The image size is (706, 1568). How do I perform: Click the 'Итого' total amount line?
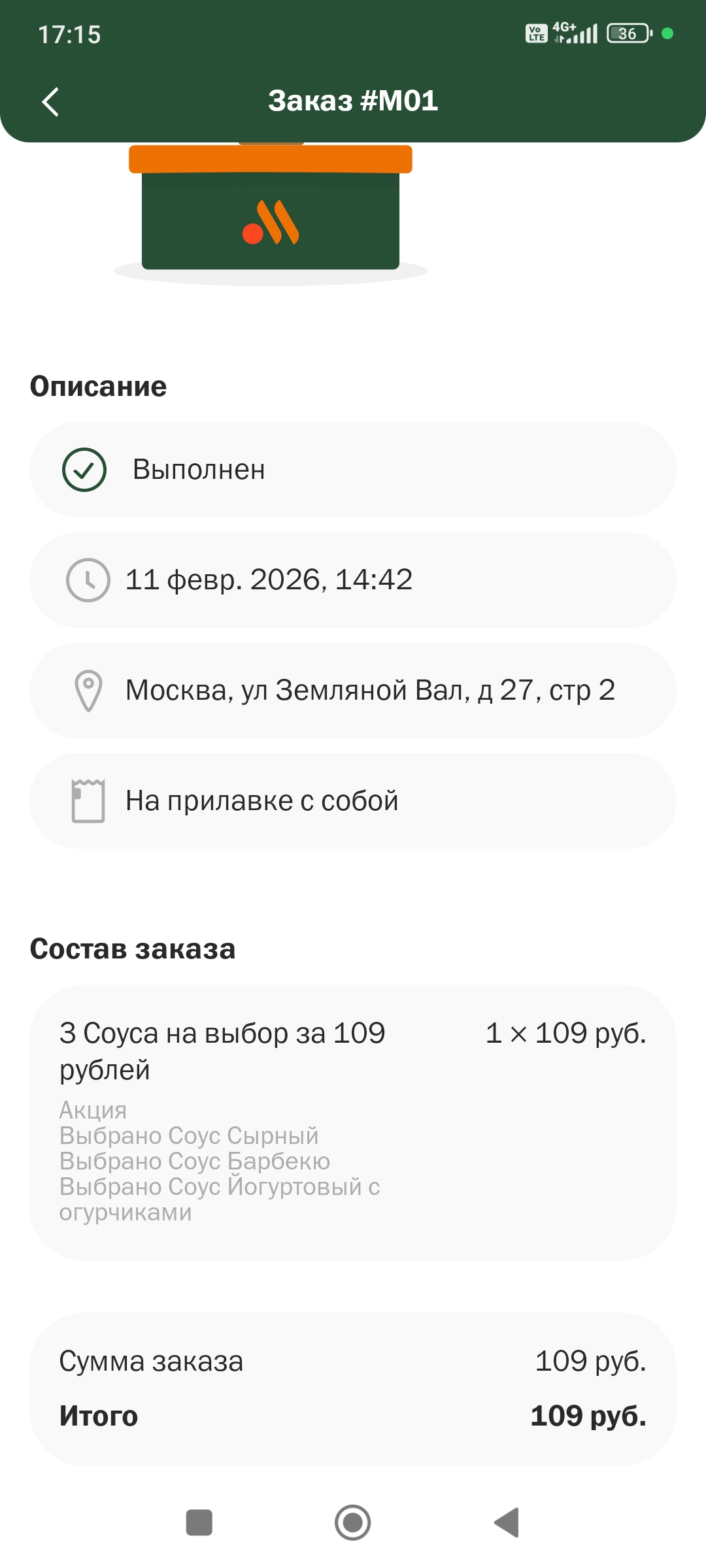(x=353, y=1416)
